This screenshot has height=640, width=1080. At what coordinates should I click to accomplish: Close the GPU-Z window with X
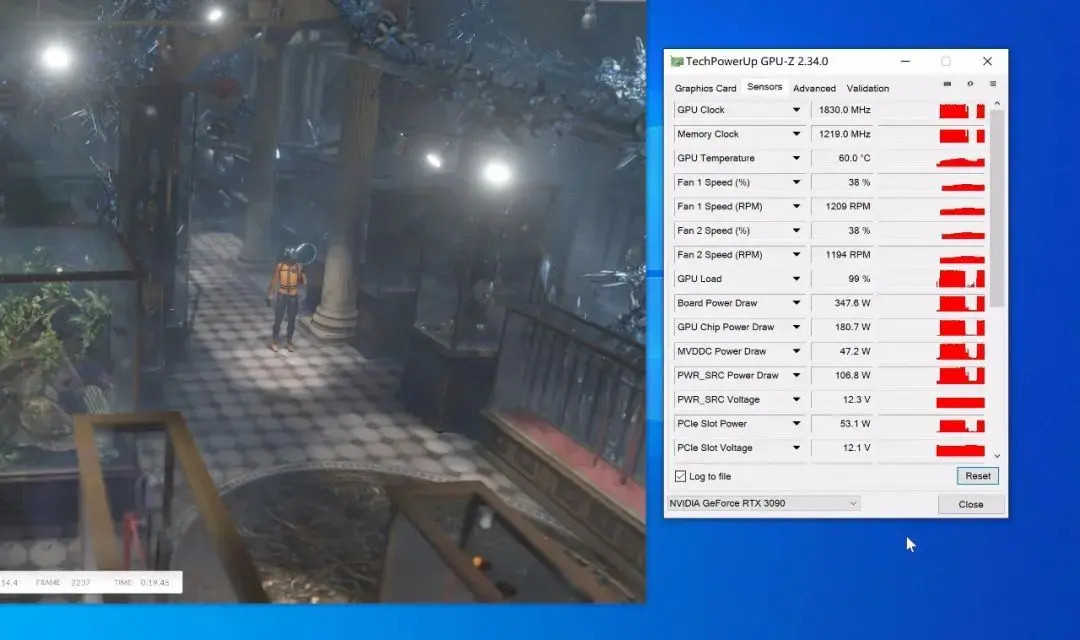click(987, 61)
